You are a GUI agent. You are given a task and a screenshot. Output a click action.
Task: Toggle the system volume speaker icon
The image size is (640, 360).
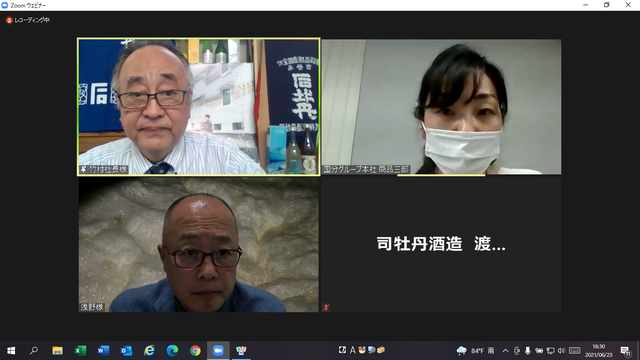click(x=561, y=351)
